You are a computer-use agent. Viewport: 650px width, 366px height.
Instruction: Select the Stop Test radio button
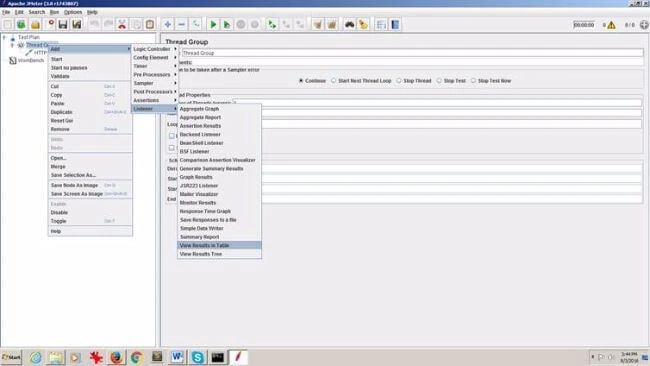tap(439, 81)
